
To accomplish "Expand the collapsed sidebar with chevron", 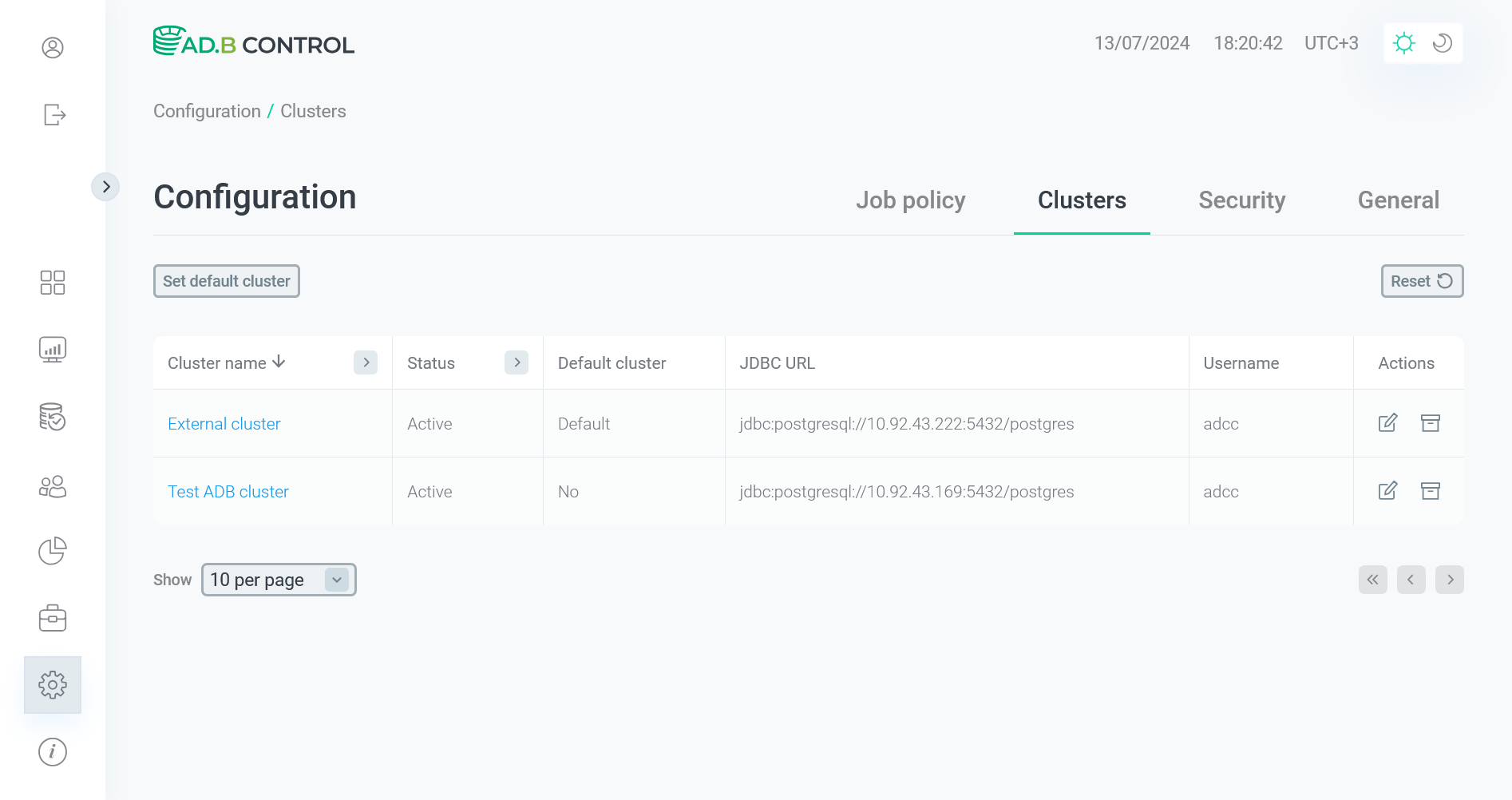I will 106,186.
